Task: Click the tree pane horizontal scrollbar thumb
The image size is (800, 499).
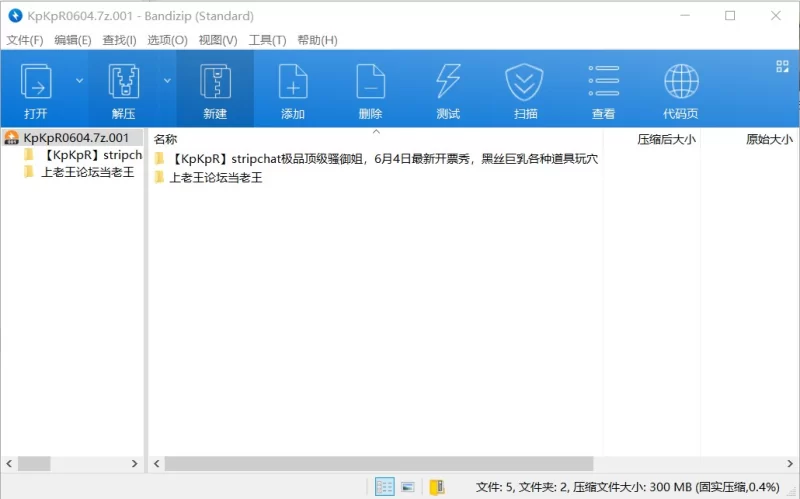Action: (34, 463)
